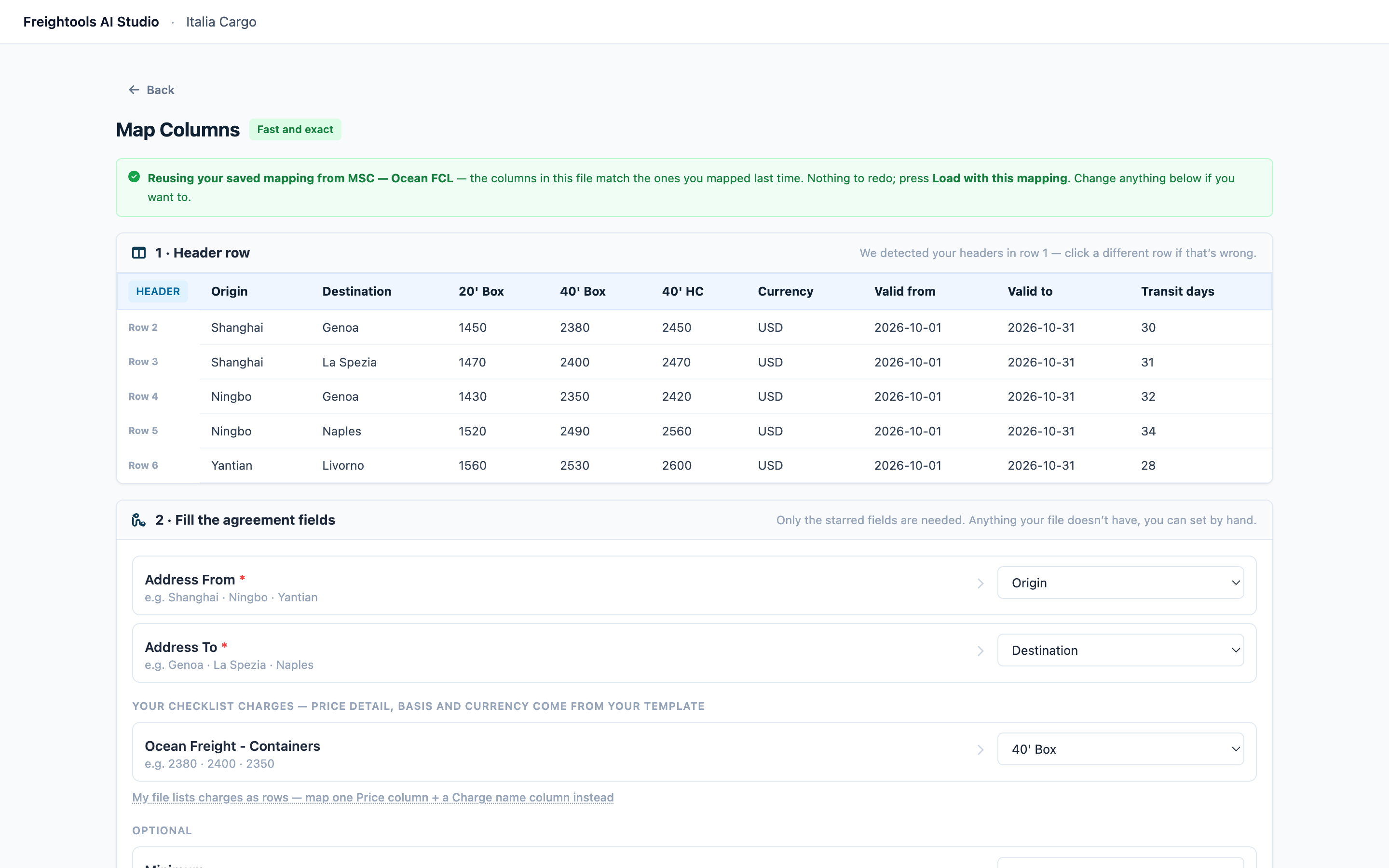1389x868 pixels.
Task: Click the Back arrow icon
Action: (134, 90)
